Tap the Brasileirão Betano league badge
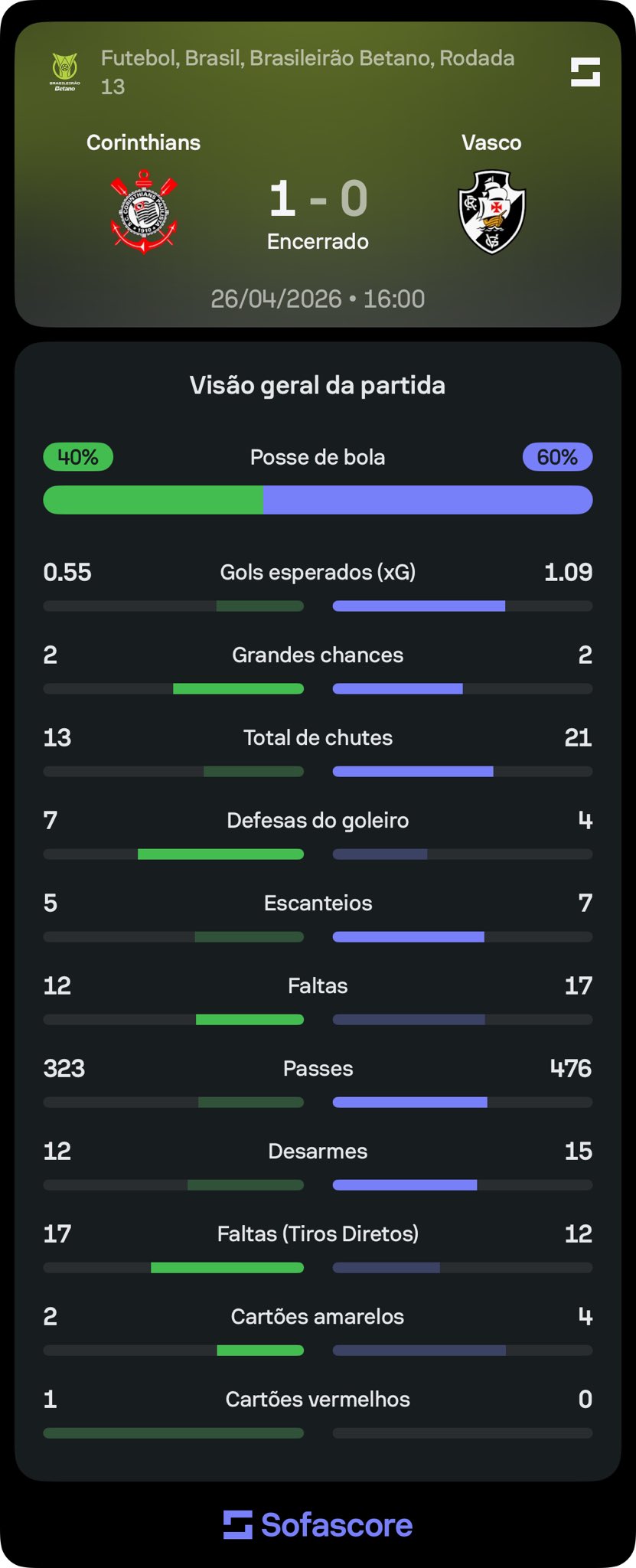This screenshot has height=1568, width=636. (65, 72)
